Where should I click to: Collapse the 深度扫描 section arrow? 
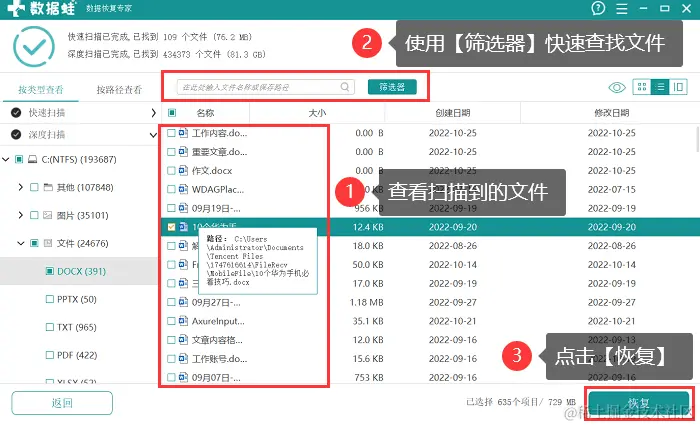(x=153, y=135)
